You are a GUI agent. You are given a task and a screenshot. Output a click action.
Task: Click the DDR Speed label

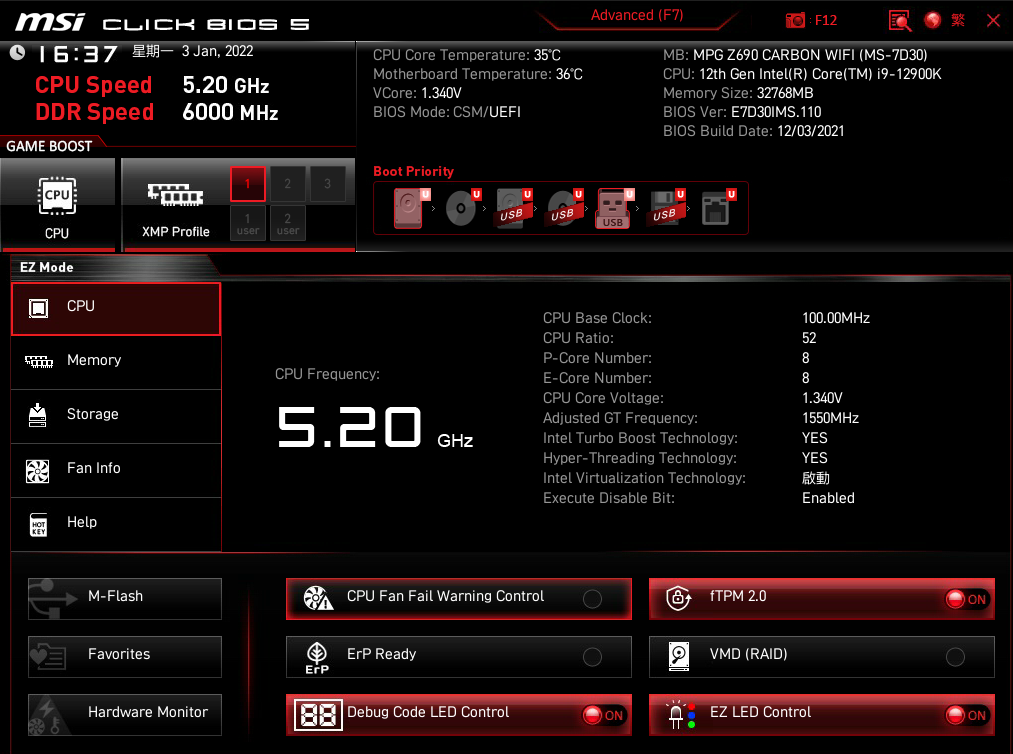[x=94, y=112]
